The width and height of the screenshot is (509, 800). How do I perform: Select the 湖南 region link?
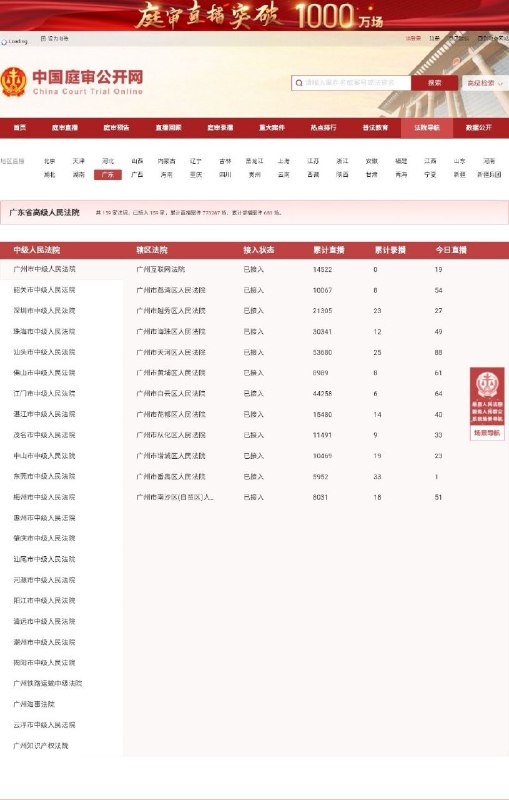pyautogui.click(x=79, y=174)
